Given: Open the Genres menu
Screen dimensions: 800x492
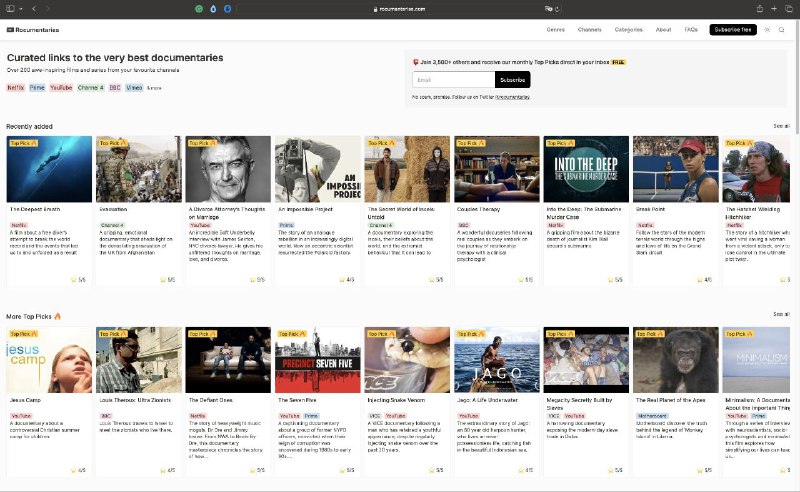Looking at the screenshot, I should [x=555, y=30].
